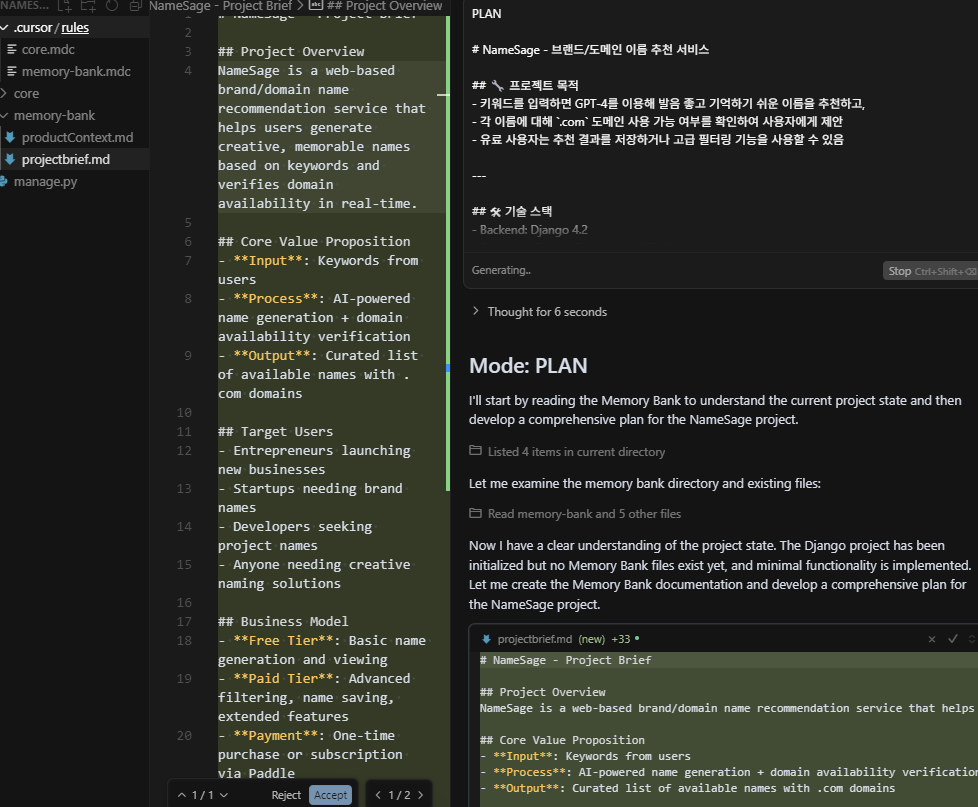Viewport: 978px width, 807px height.
Task: Click the markdown icon next to productContext.md
Action: [10, 137]
